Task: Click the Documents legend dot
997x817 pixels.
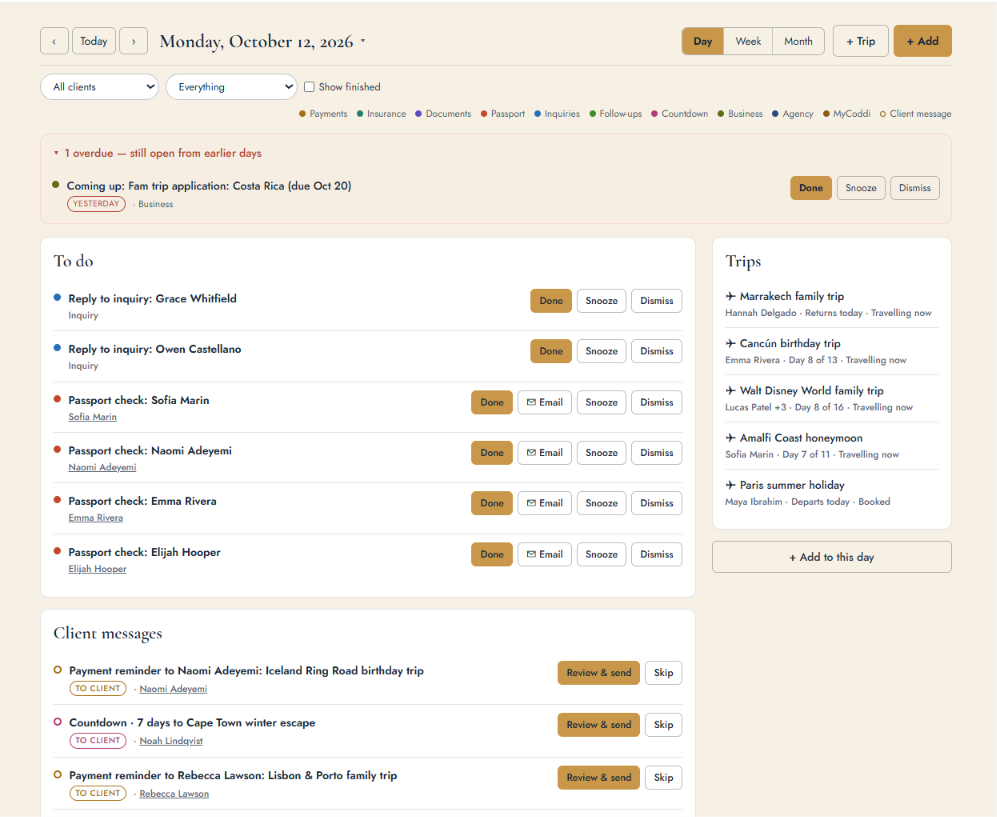Action: [x=418, y=114]
